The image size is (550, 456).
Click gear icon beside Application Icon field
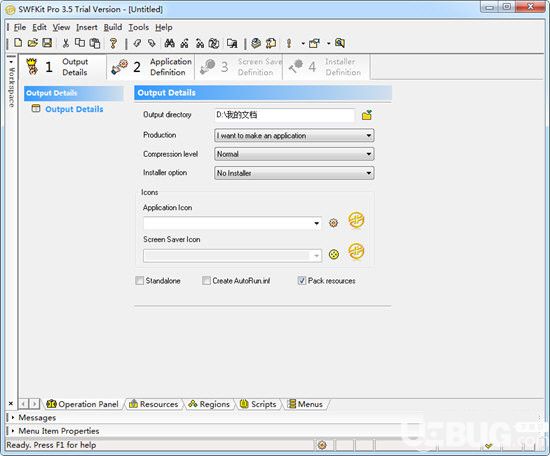point(333,223)
